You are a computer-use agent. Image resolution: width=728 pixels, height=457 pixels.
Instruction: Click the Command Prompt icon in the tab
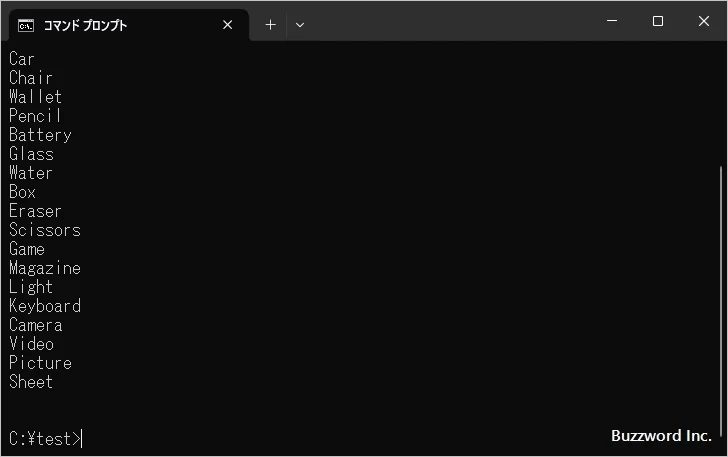(x=25, y=25)
